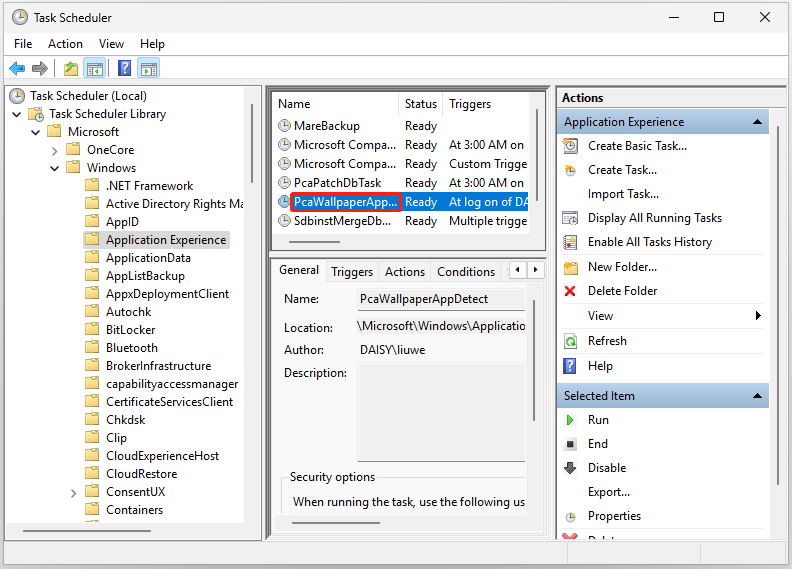Open the View submenu arrow in Actions
The image size is (792, 569).
(758, 316)
